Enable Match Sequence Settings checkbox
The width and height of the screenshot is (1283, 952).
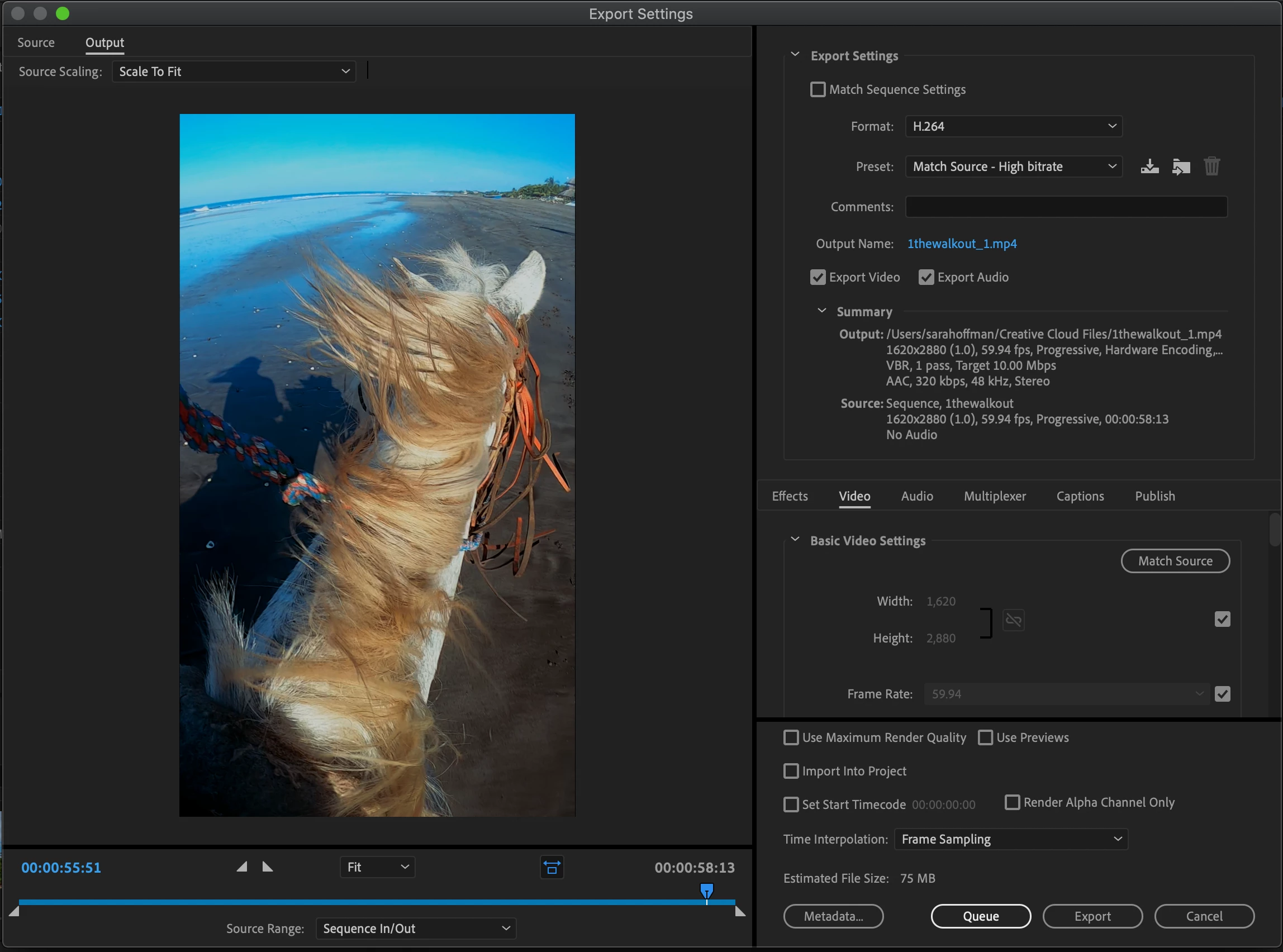[x=818, y=89]
